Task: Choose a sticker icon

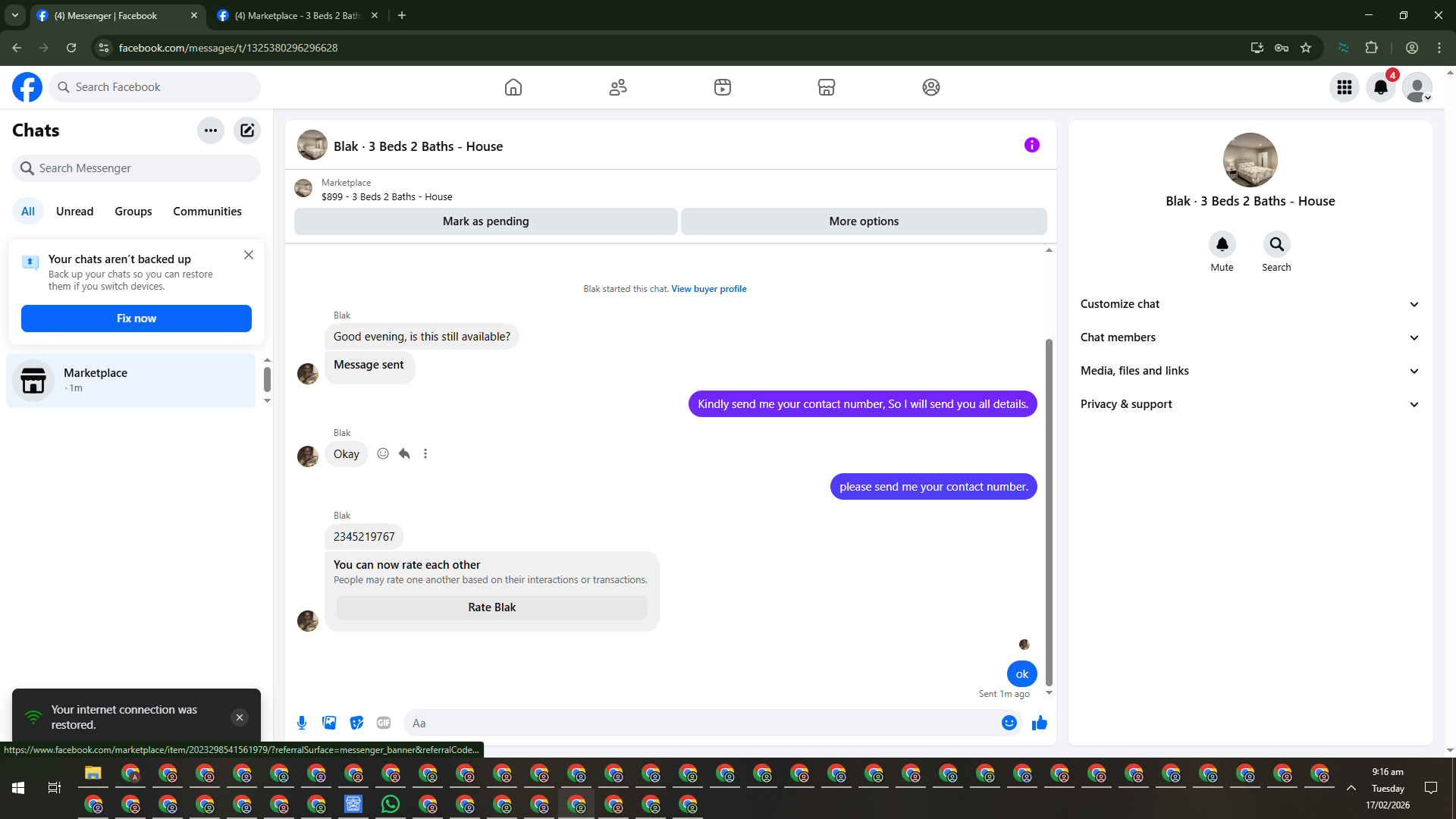Action: pos(356,723)
